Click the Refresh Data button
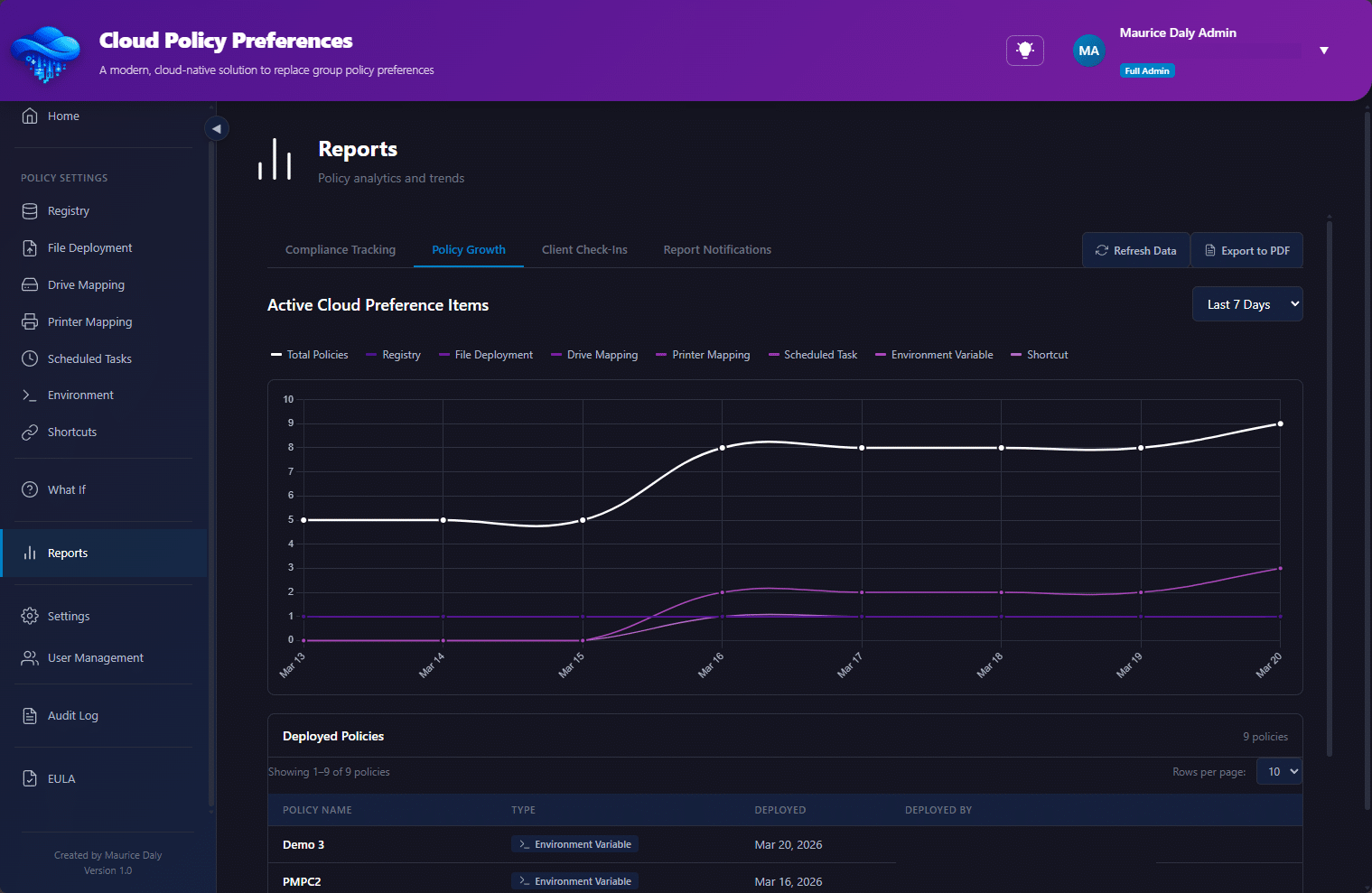Viewport: 1372px width, 893px height. click(x=1135, y=251)
